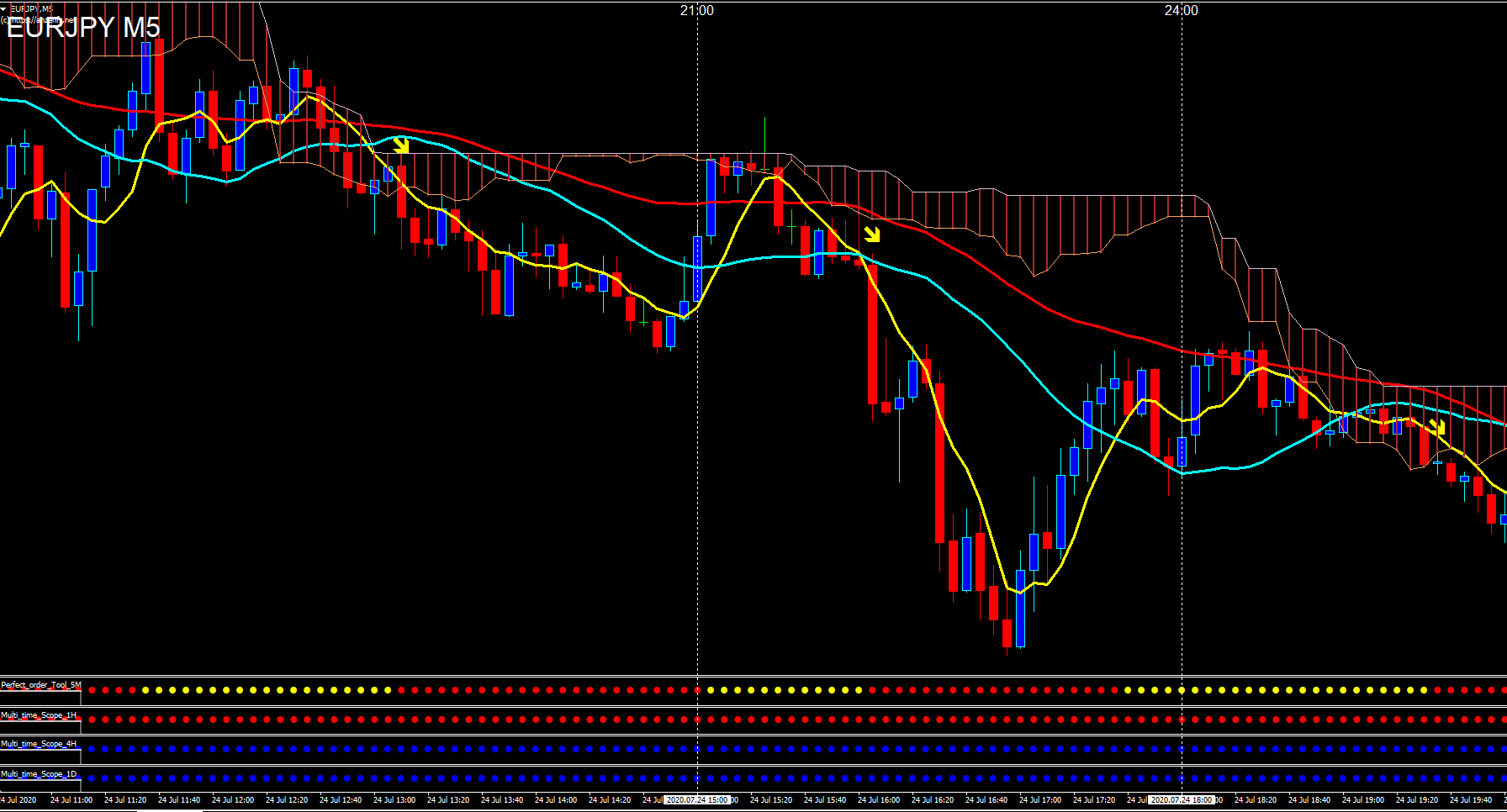This screenshot has width=1507, height=812.
Task: Click the (c) https://ahzeni's.net copyright text
Action: click(38, 19)
